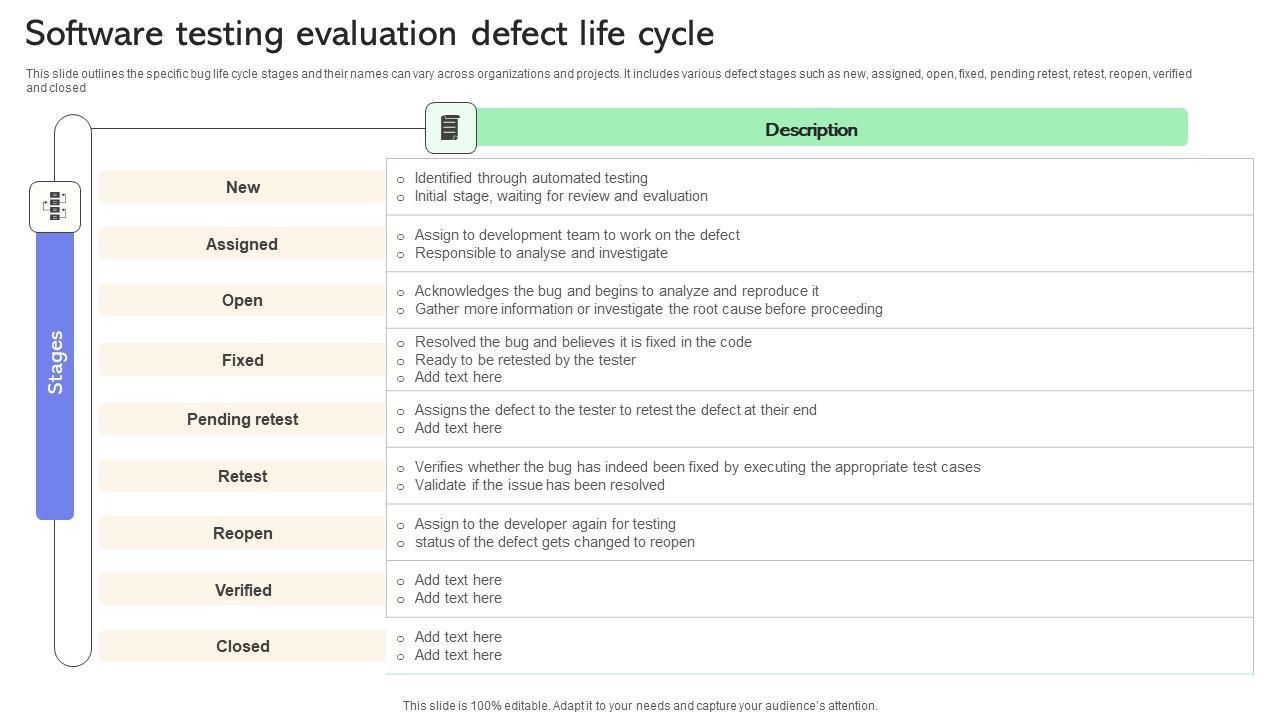Select the Pending retest stage label
Screen dimensions: 1280x720
(x=242, y=419)
